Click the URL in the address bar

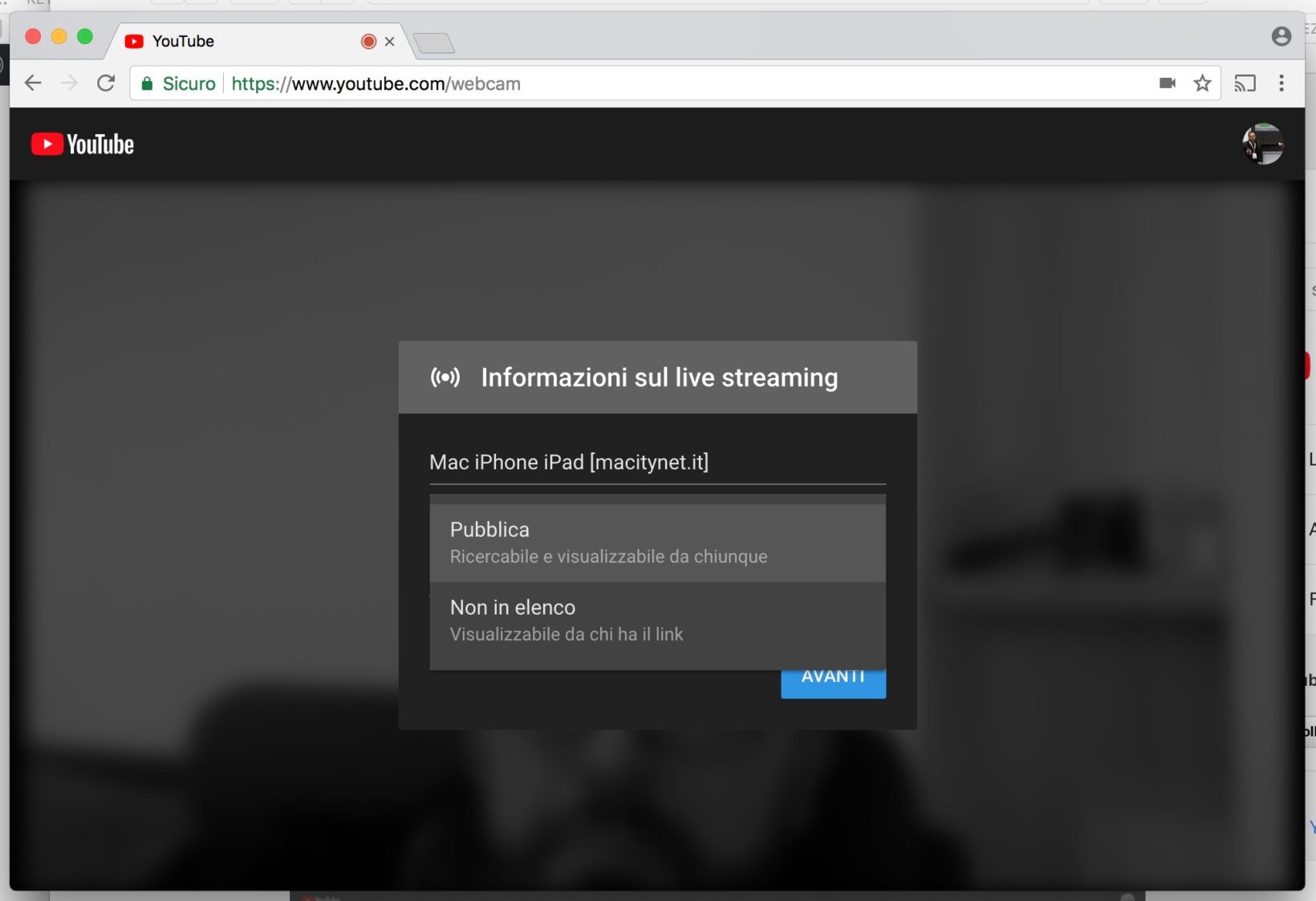[x=376, y=83]
